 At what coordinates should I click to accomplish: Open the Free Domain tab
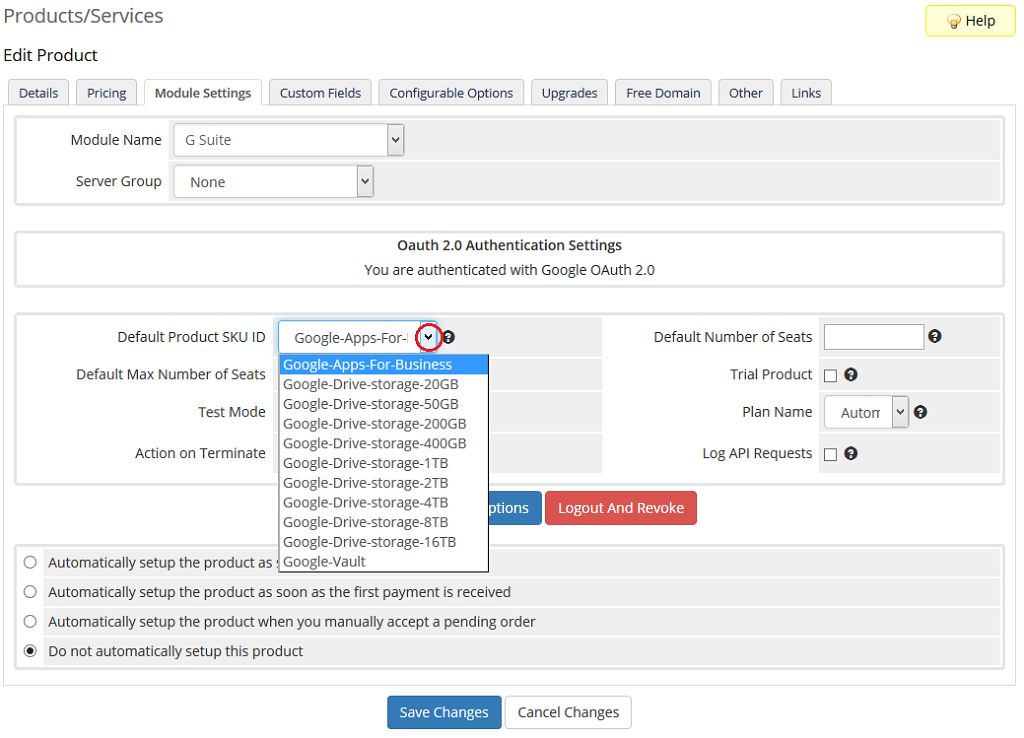click(663, 93)
